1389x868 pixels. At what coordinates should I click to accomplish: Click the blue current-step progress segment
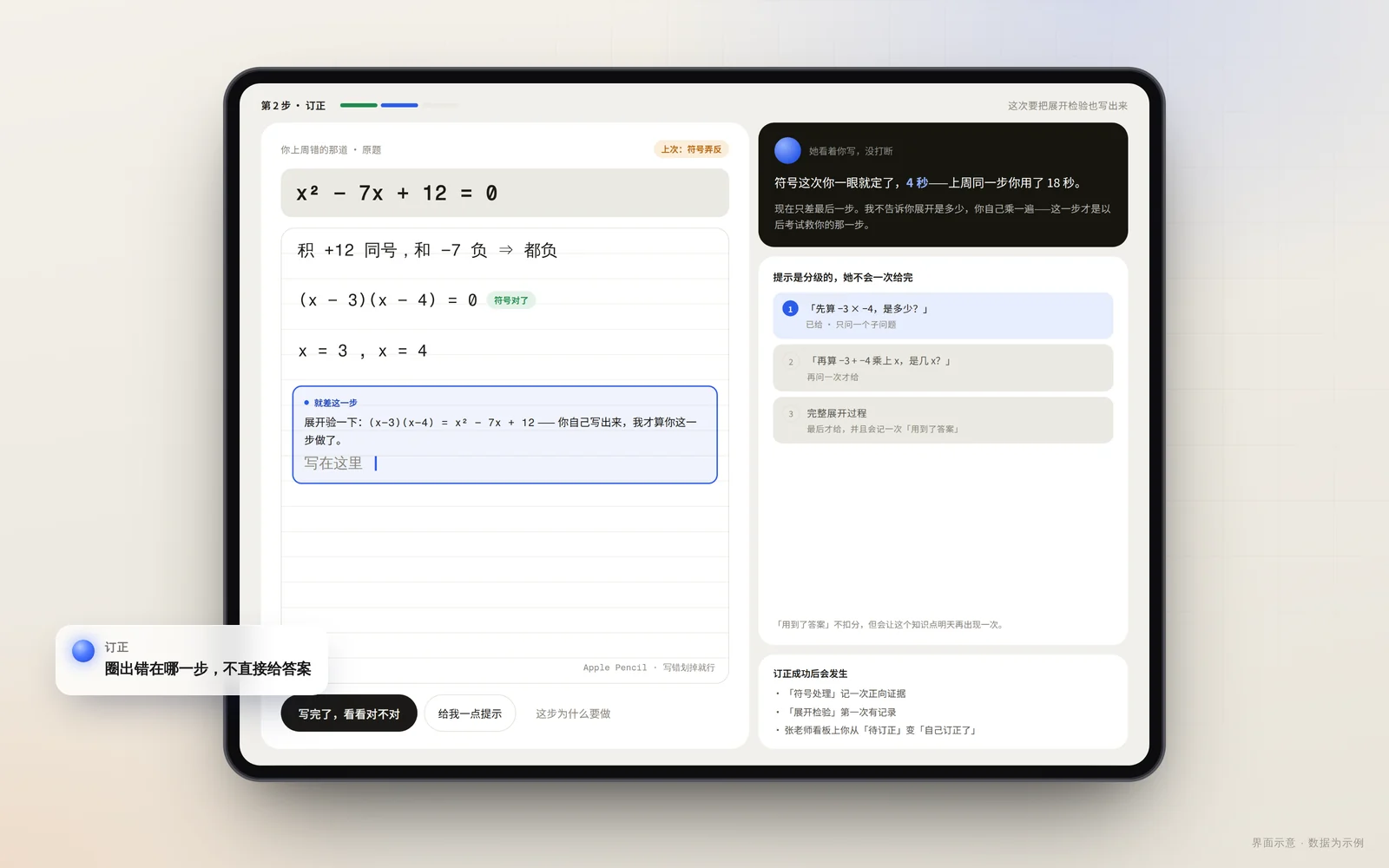(x=399, y=105)
